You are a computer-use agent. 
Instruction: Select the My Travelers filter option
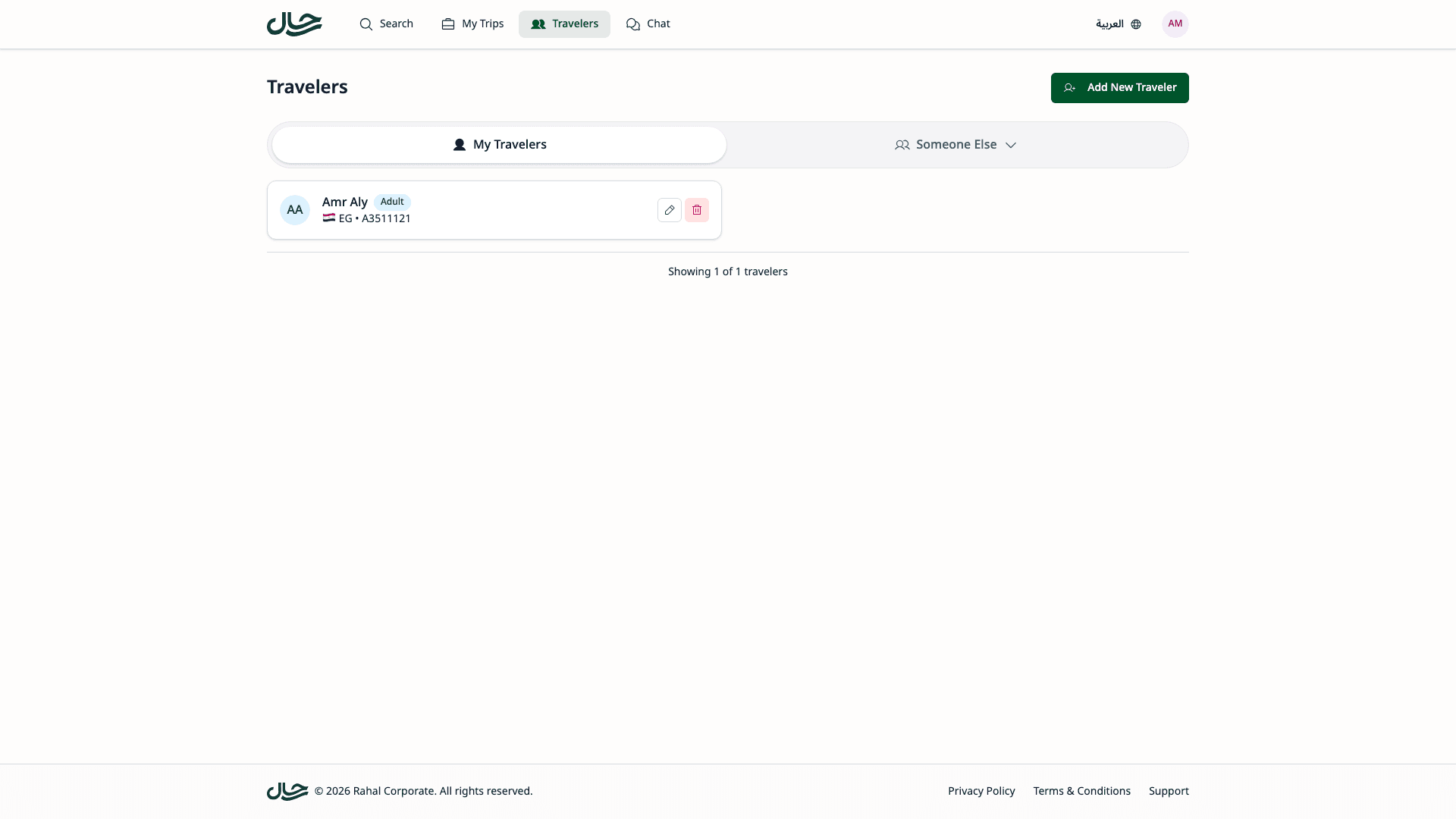pyautogui.click(x=497, y=144)
